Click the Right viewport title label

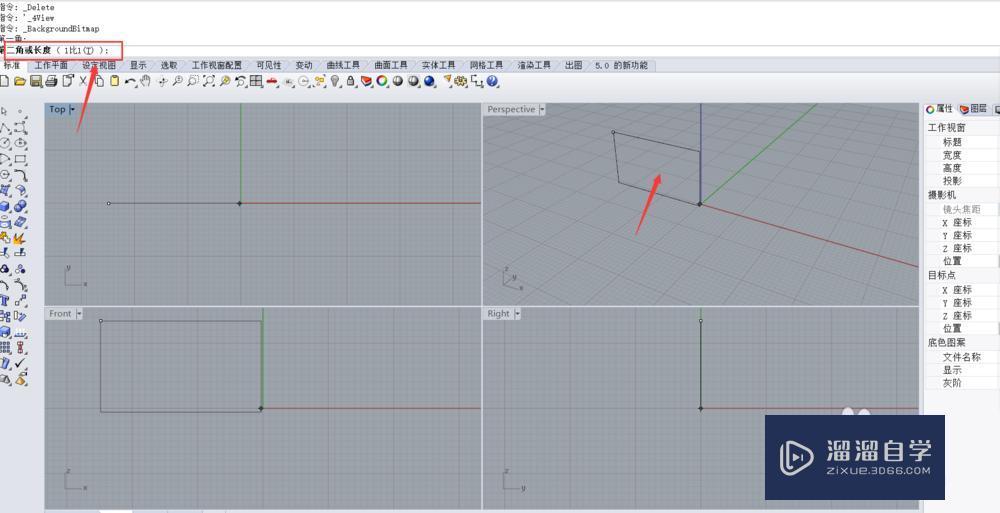499,314
